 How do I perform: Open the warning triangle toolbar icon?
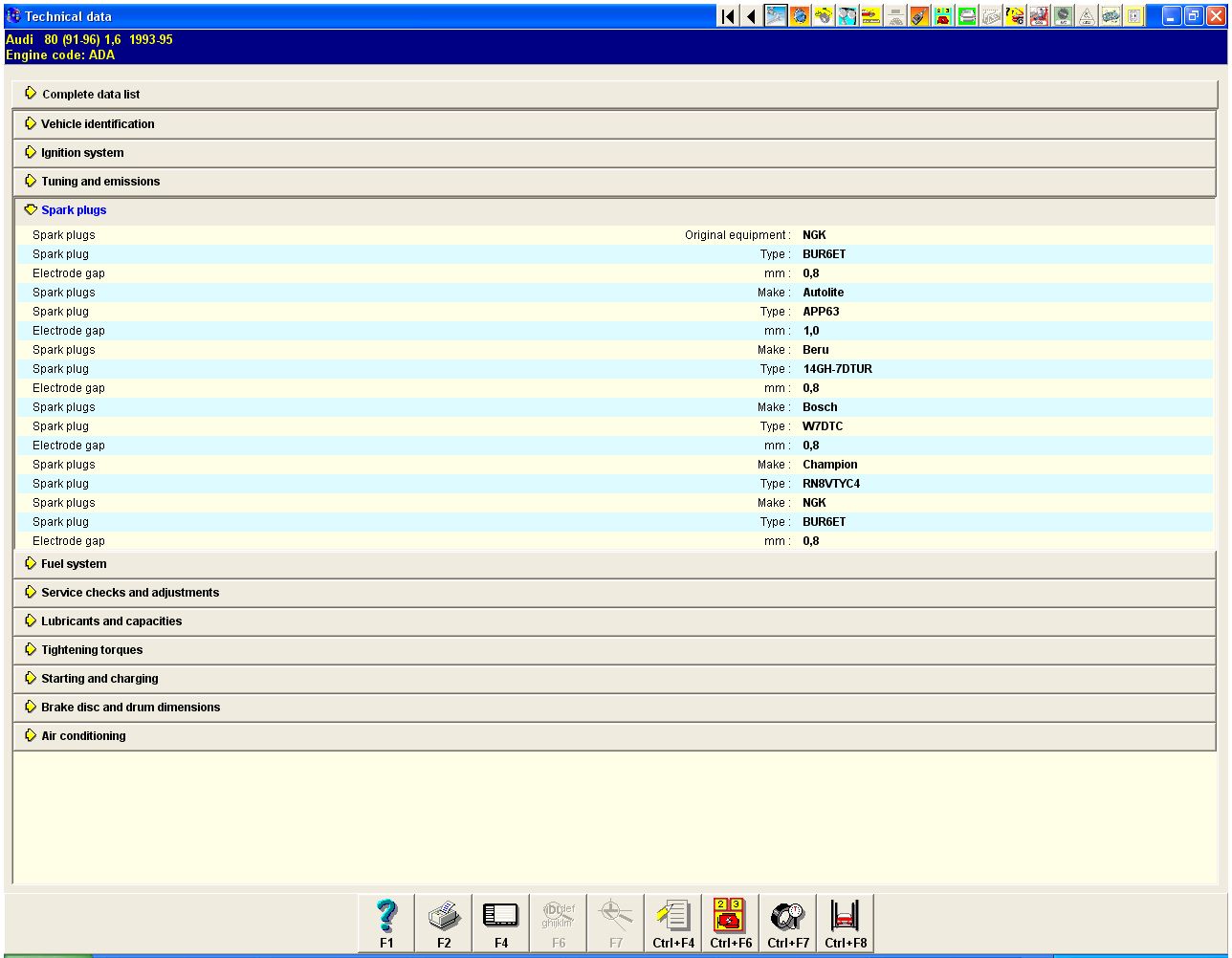[x=1087, y=16]
